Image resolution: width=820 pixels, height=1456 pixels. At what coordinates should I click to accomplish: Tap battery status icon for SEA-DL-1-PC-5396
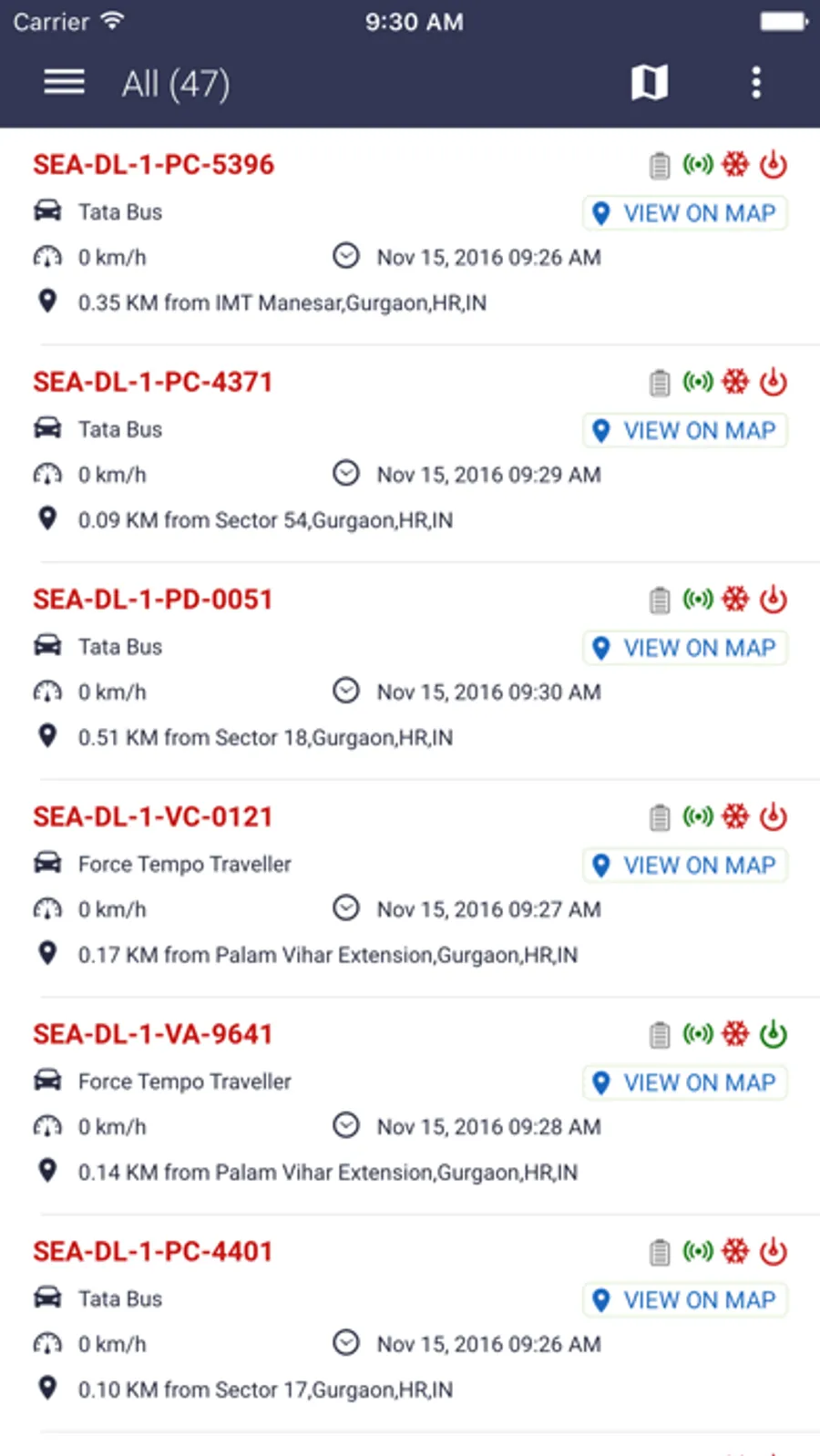(660, 165)
